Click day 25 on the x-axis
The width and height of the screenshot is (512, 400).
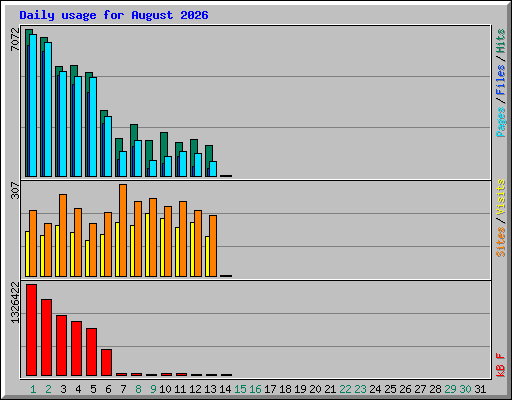[x=390, y=389]
